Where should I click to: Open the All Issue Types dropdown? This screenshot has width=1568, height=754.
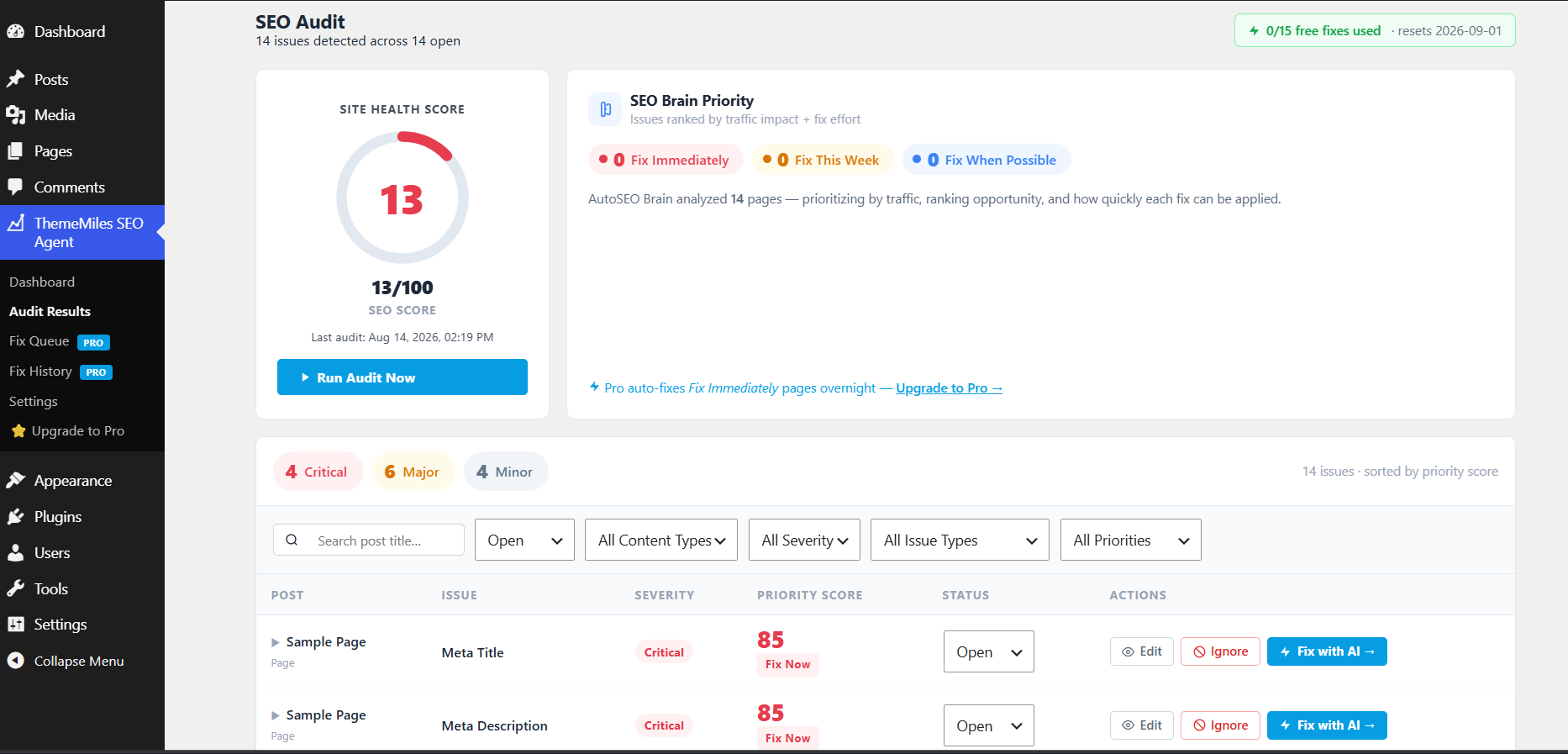pos(960,540)
